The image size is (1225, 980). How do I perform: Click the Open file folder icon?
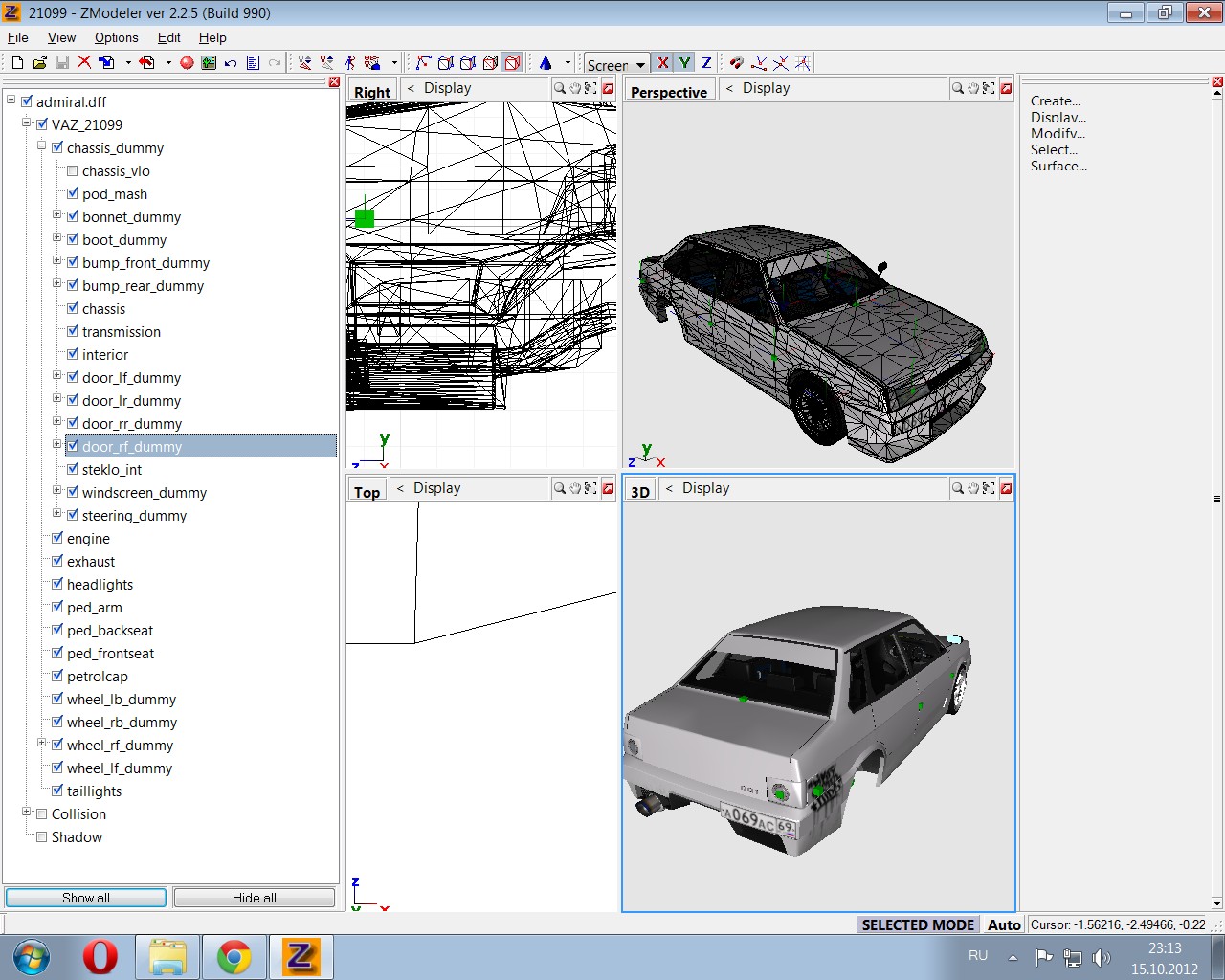[x=39, y=63]
